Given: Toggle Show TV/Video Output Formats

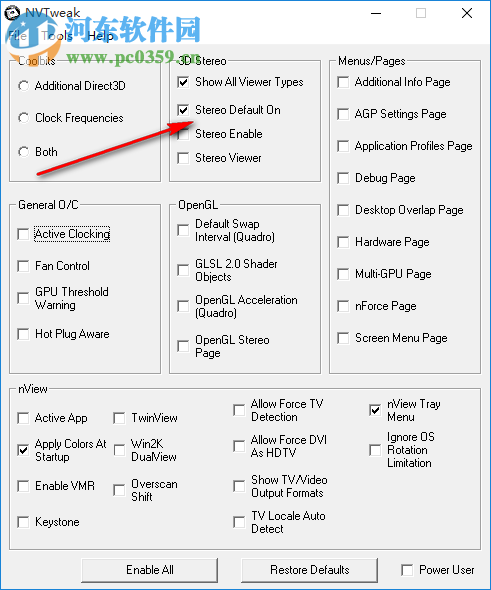Looking at the screenshot, I should coord(239,486).
